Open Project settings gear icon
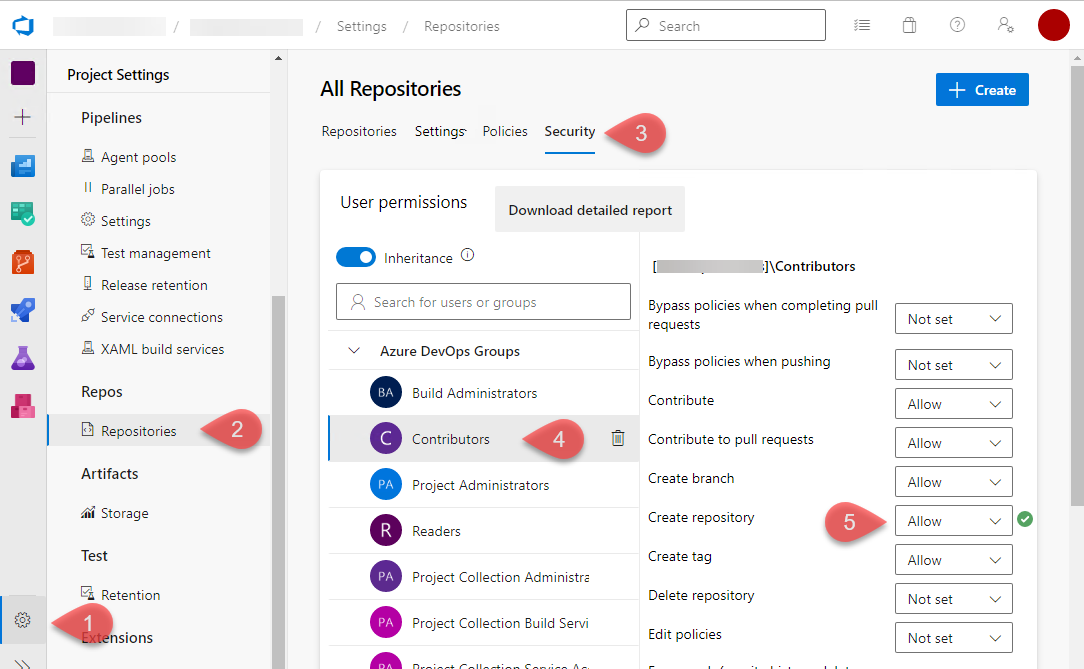1084x669 pixels. point(23,620)
